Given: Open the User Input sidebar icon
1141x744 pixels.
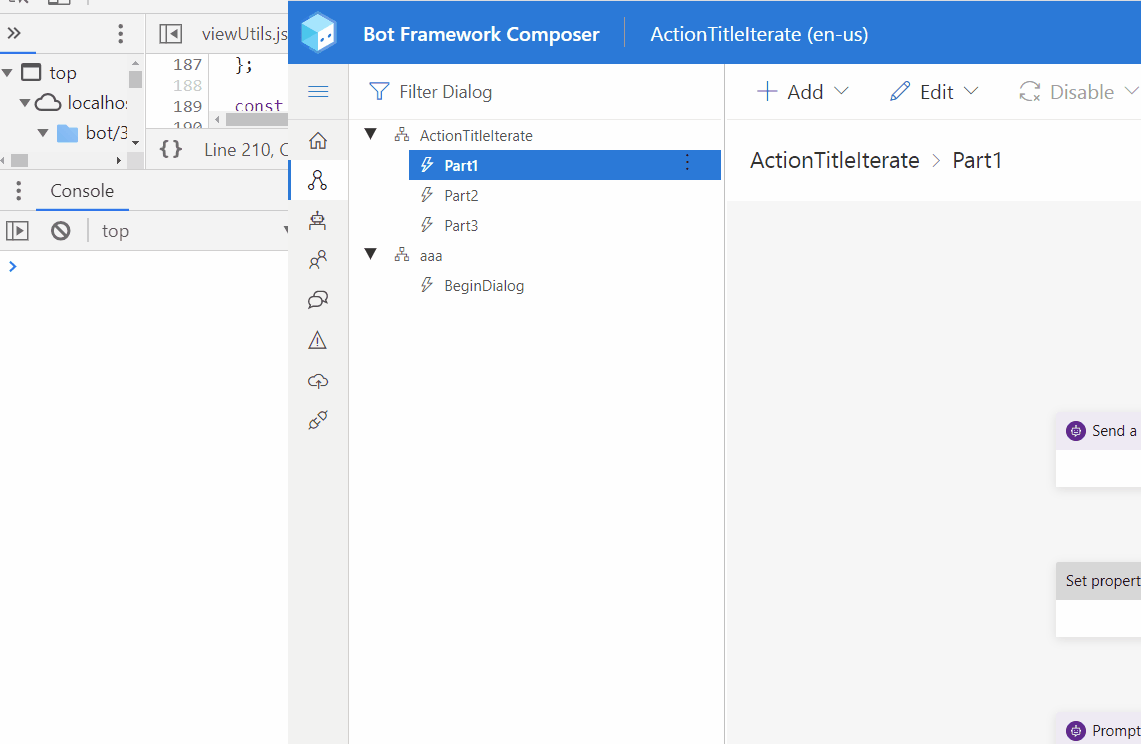Looking at the screenshot, I should (318, 260).
